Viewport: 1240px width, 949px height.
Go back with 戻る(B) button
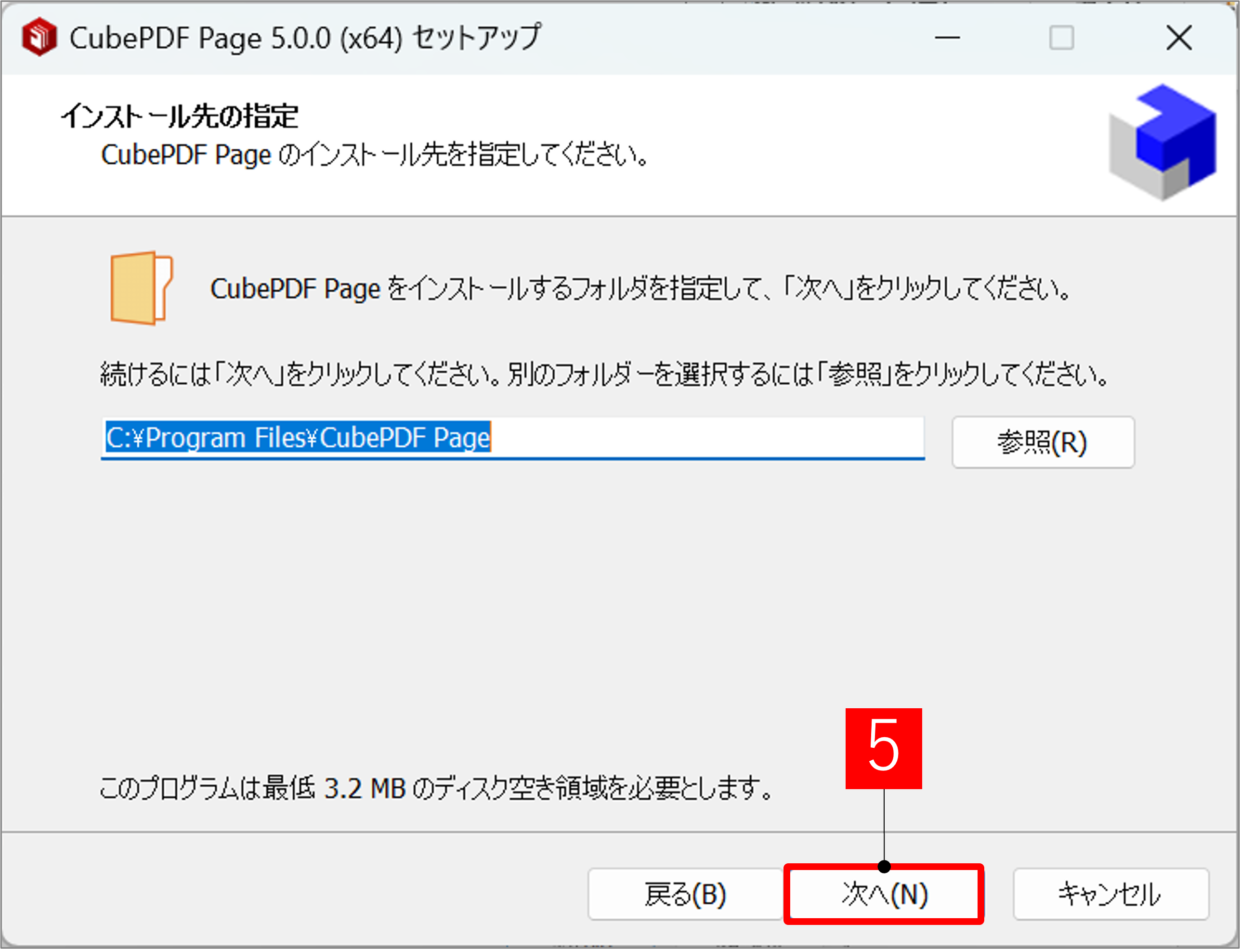[685, 894]
